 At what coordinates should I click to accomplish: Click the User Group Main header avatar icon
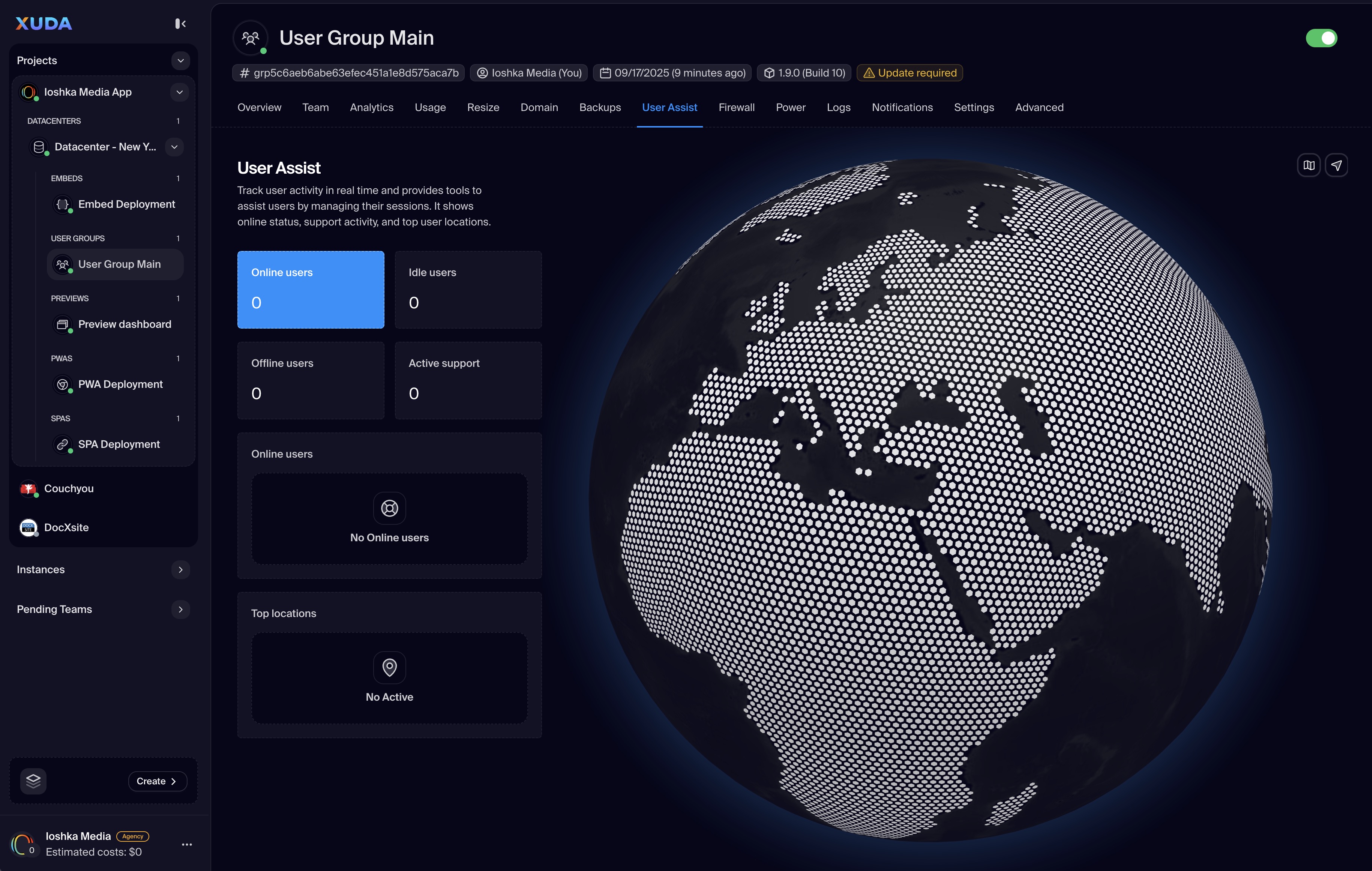pos(251,38)
